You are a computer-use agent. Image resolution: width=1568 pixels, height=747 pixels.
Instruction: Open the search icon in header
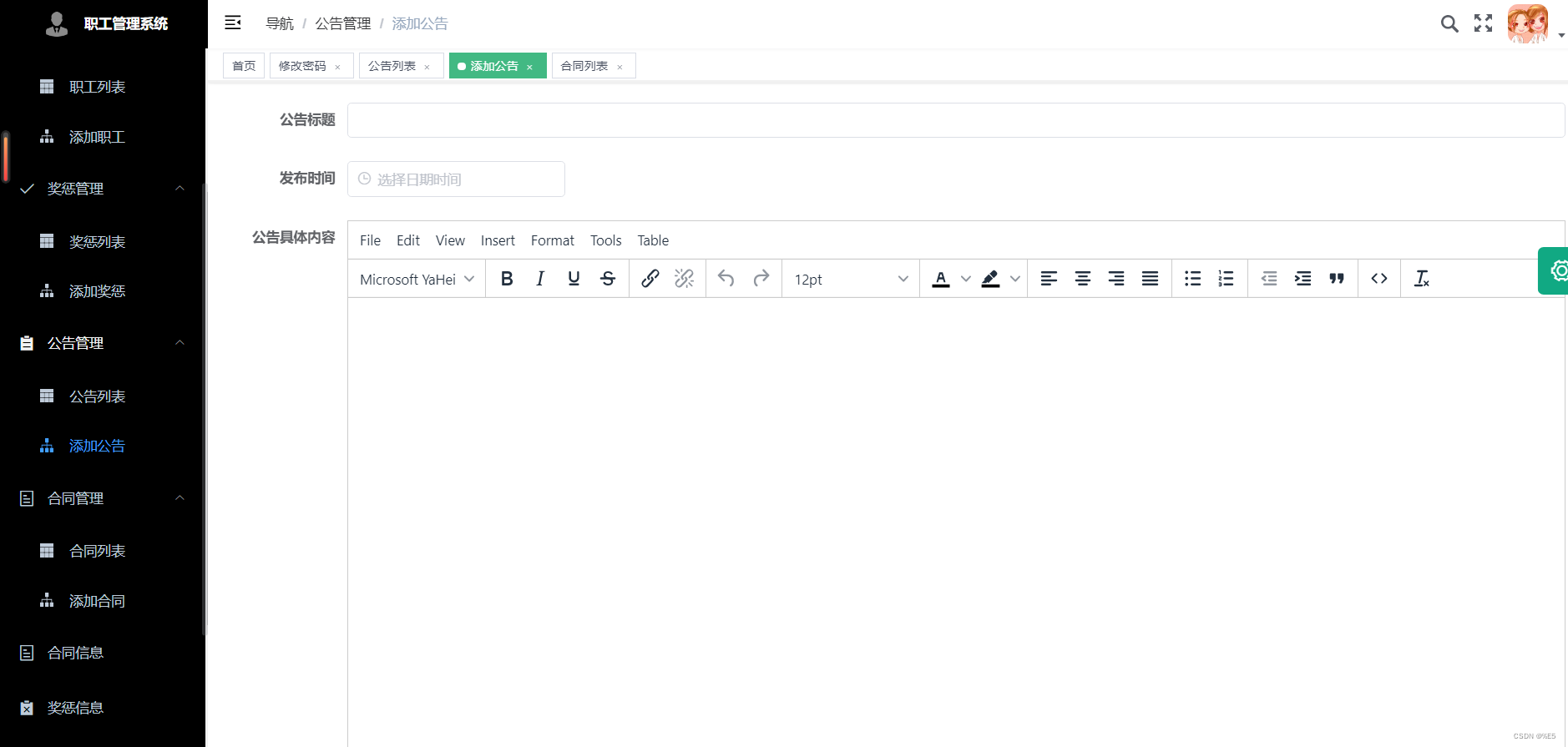tap(1449, 24)
